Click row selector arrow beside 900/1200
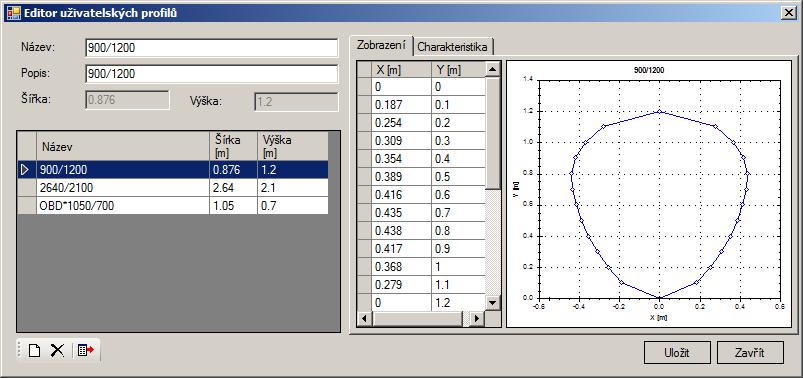This screenshot has height=378, width=803. pos(26,170)
